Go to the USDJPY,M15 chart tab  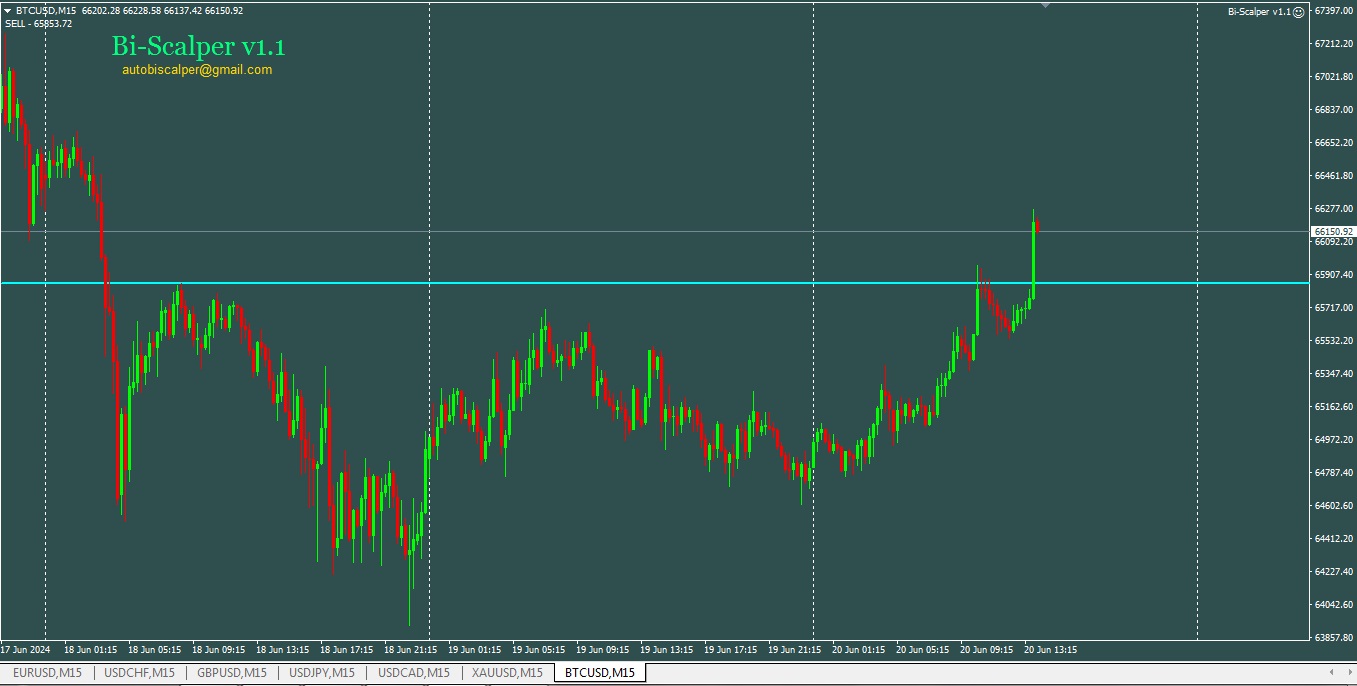click(x=322, y=673)
